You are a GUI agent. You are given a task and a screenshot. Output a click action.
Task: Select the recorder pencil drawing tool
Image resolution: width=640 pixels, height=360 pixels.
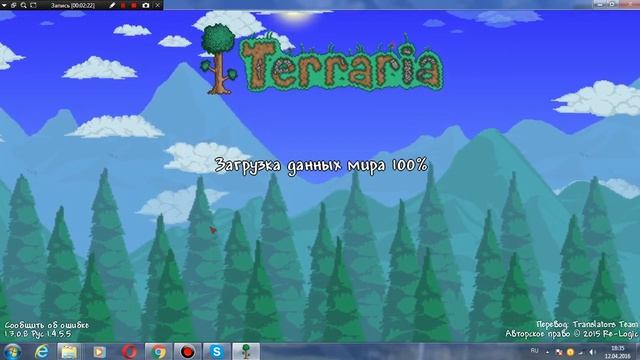(112, 5)
